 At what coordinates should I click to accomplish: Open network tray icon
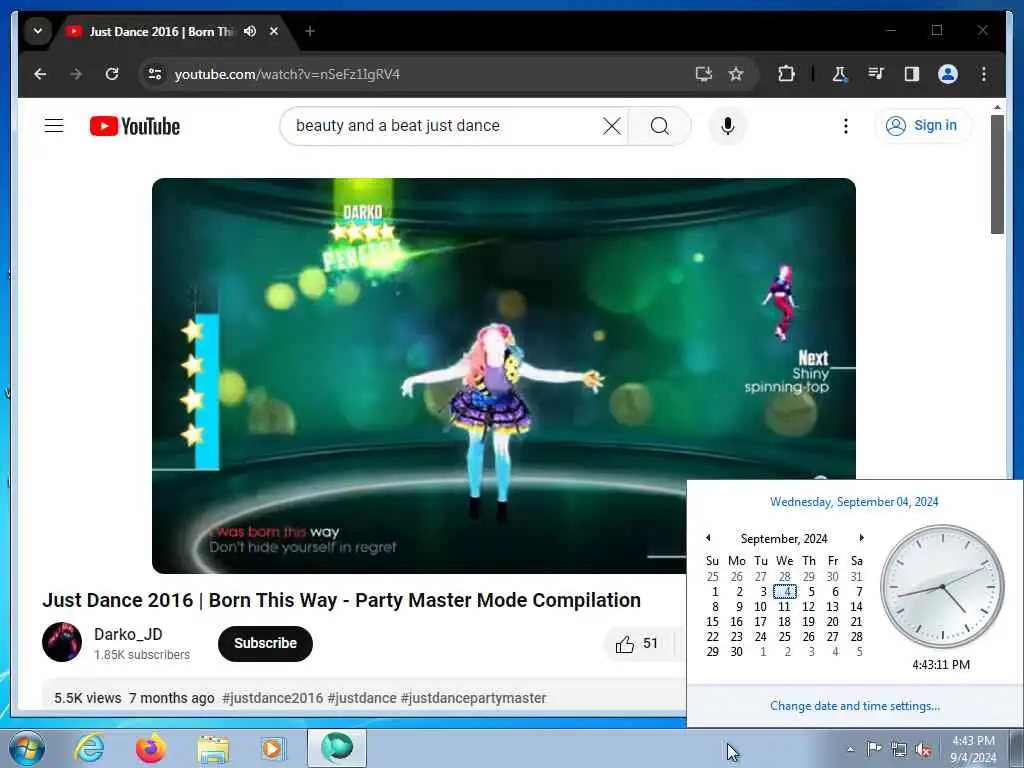(x=899, y=750)
